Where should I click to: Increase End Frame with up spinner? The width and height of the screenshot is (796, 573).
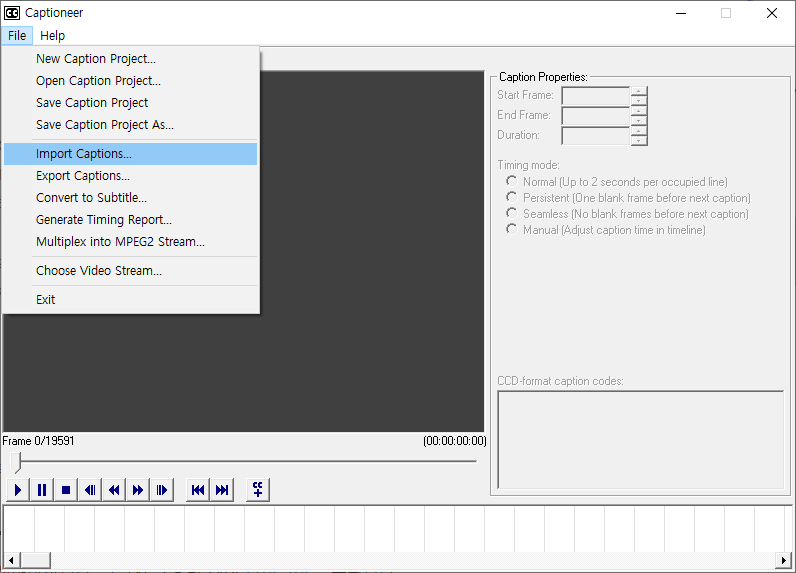point(639,111)
